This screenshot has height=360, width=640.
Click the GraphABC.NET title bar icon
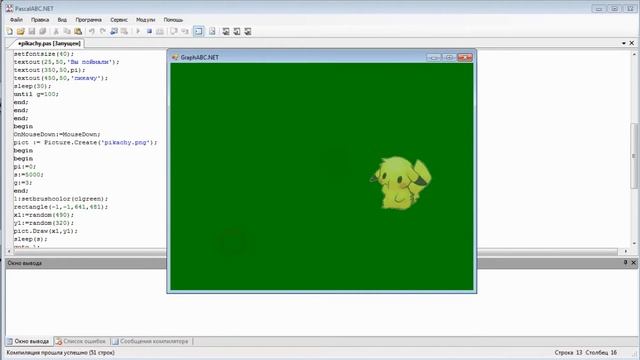click(176, 57)
